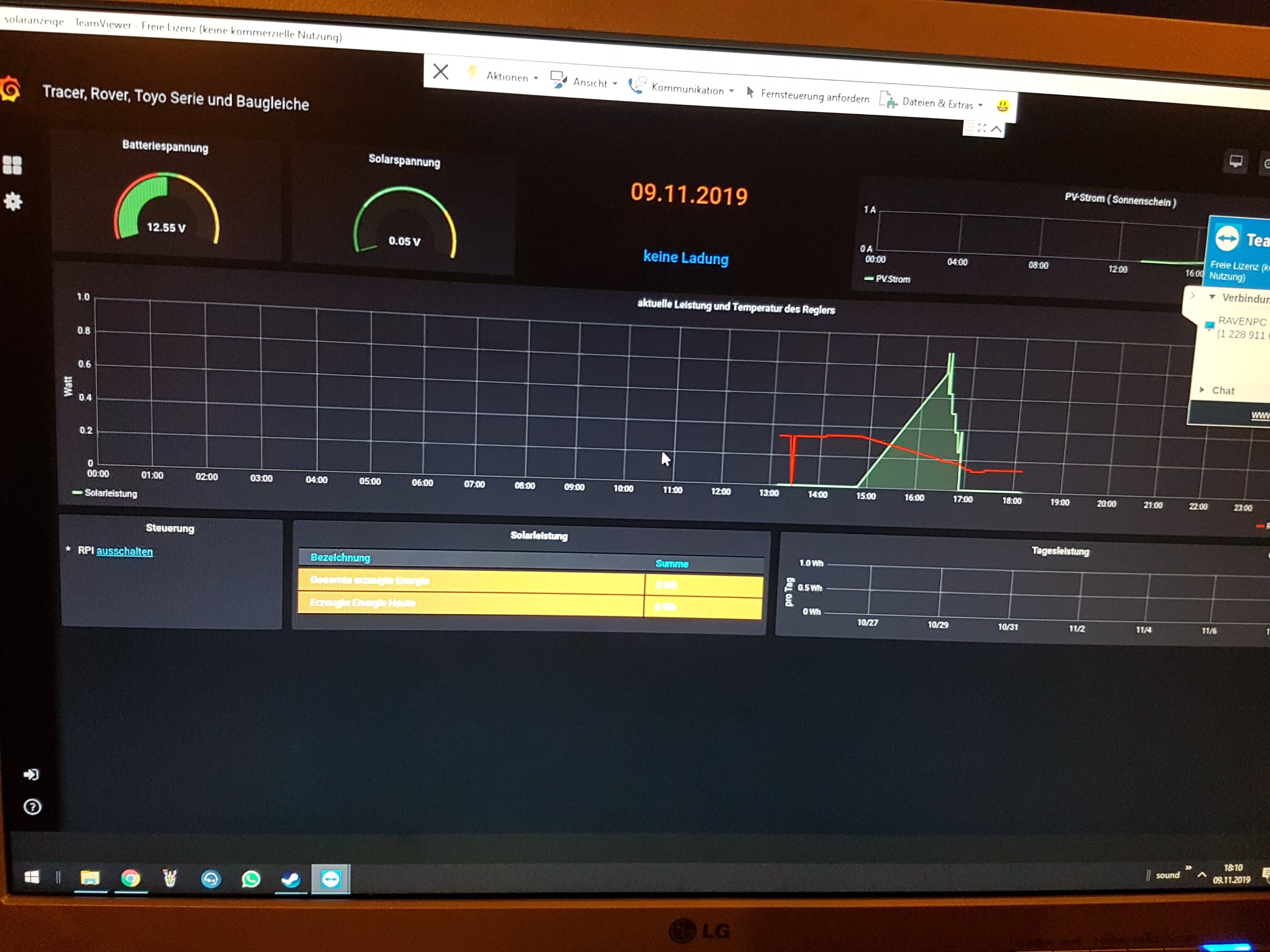Open WhatsApp from the taskbar
This screenshot has height=952, width=1270.
(x=251, y=878)
